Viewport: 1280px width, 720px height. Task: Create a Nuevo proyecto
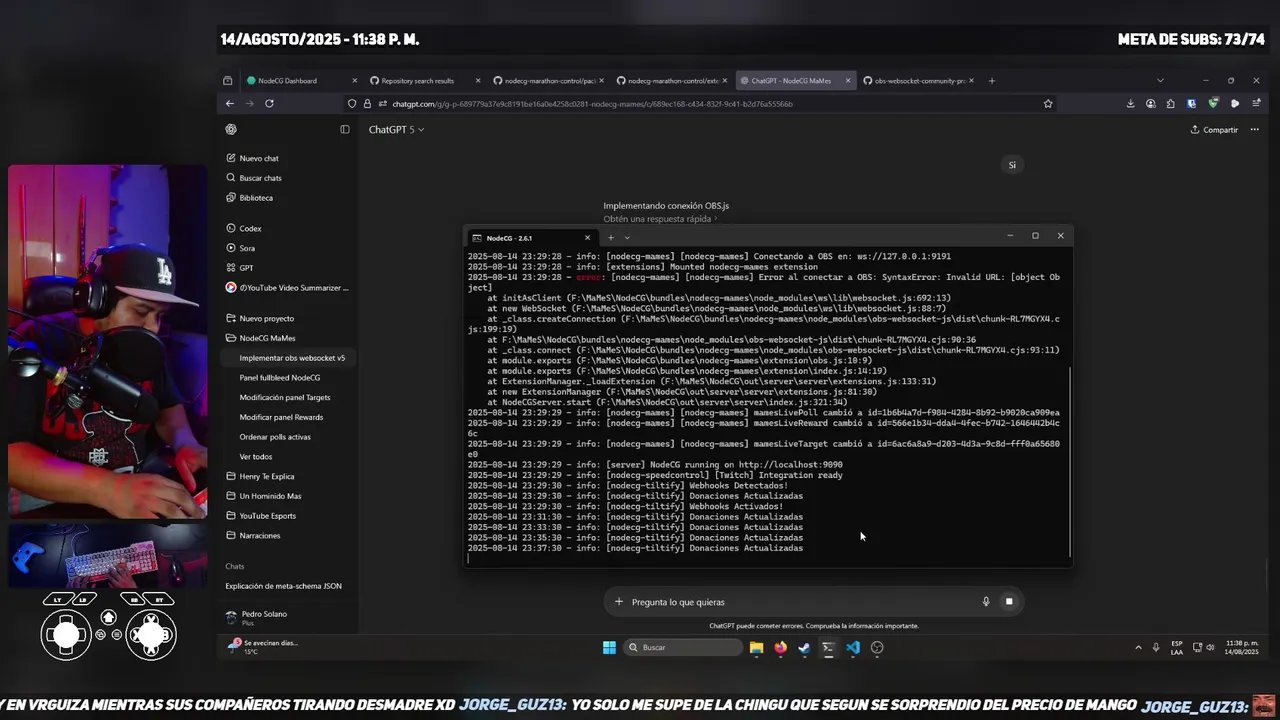click(260, 318)
